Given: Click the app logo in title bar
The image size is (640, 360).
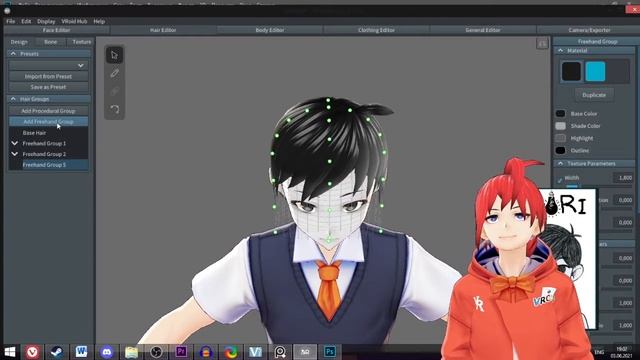Looking at the screenshot, I should pos(7,11).
